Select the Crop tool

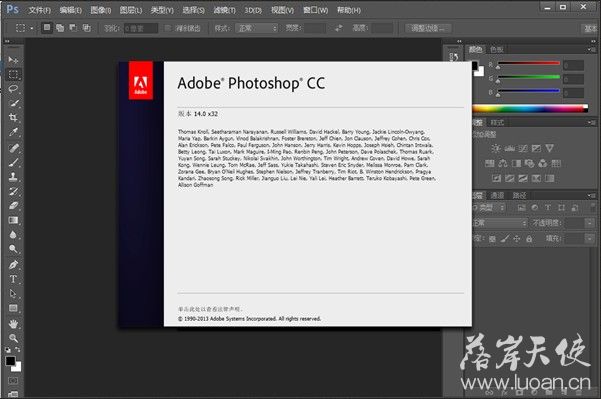click(x=13, y=118)
